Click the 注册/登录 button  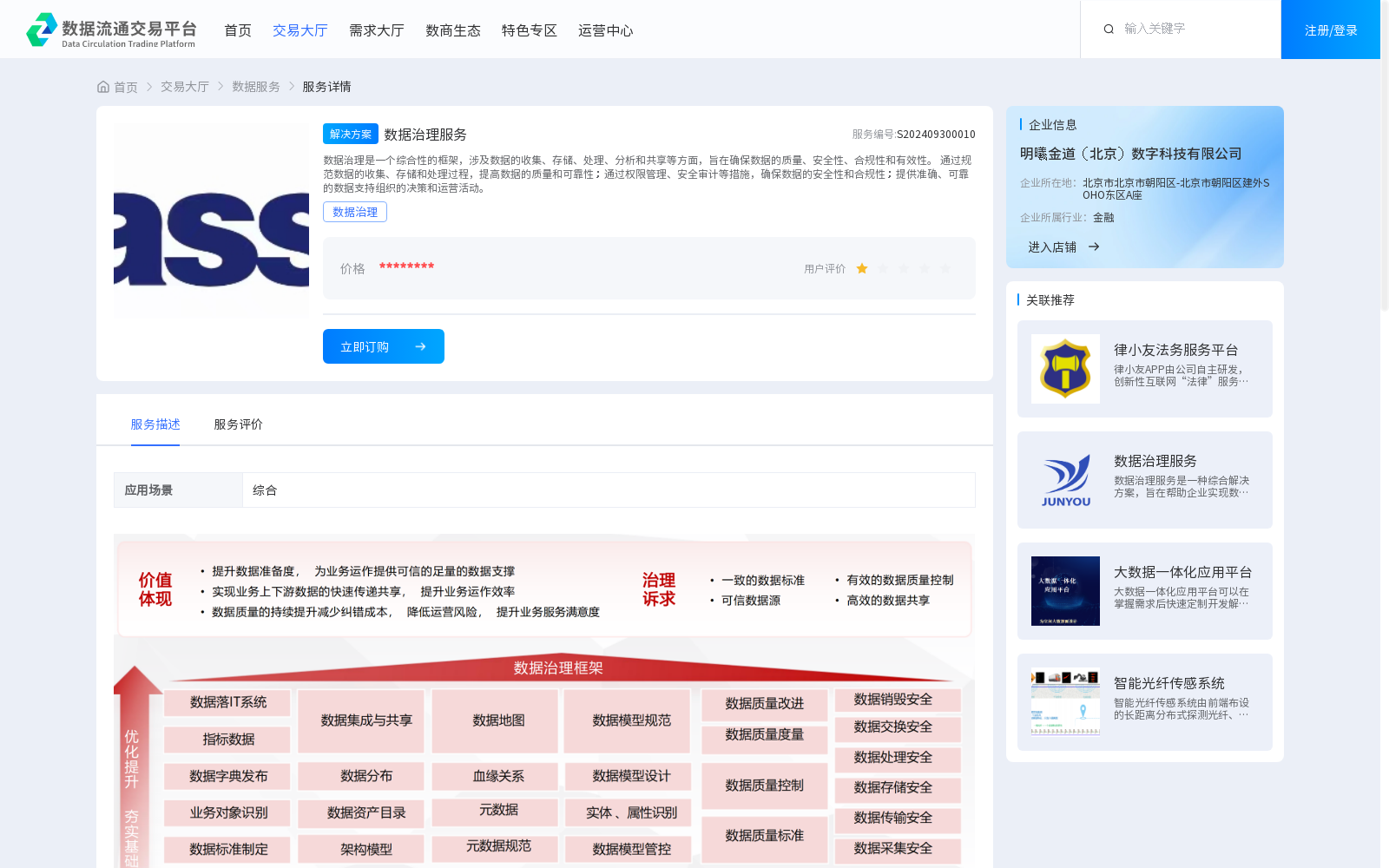[x=1331, y=30]
